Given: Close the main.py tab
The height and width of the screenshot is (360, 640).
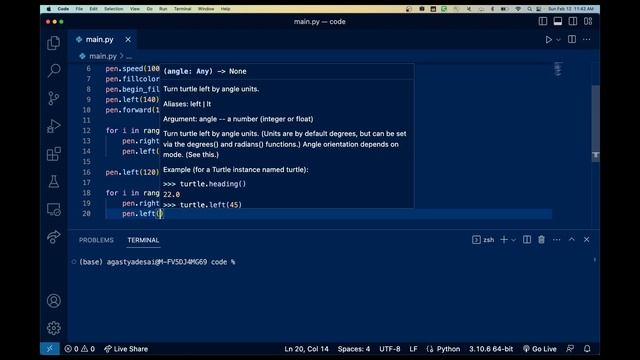Looking at the screenshot, I should tap(128, 40).
